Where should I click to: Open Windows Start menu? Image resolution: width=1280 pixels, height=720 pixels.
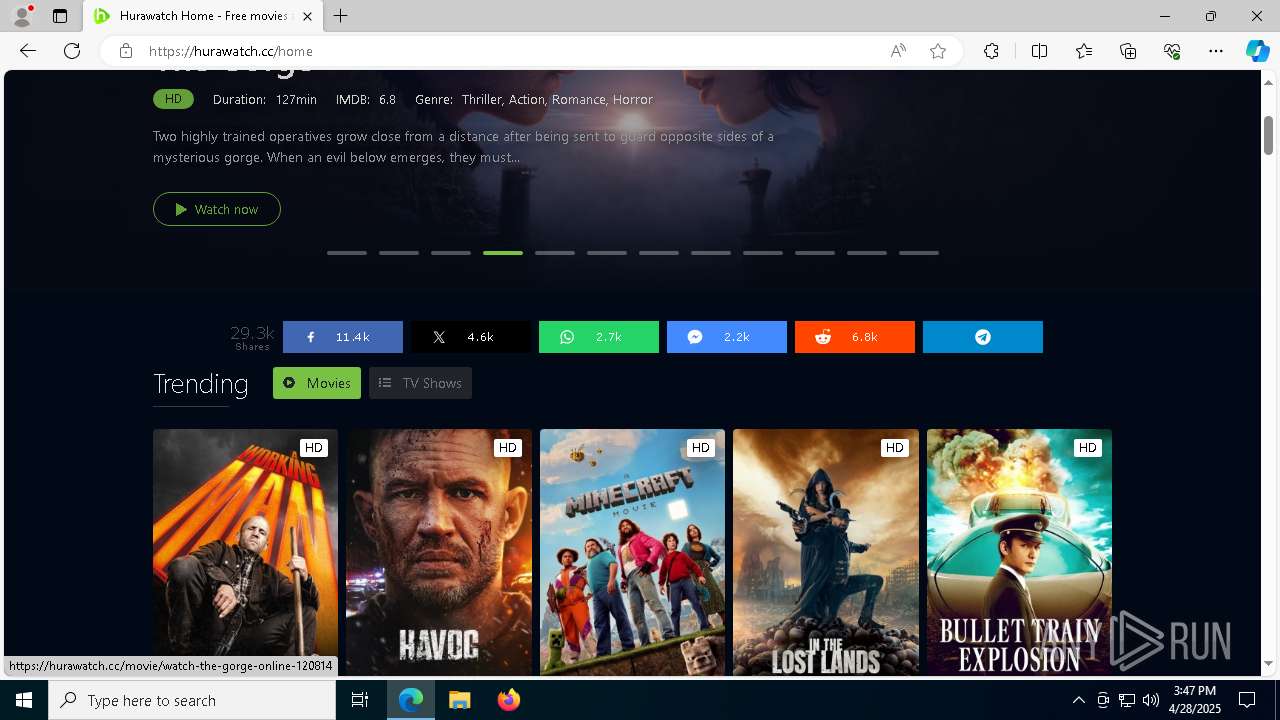point(24,700)
